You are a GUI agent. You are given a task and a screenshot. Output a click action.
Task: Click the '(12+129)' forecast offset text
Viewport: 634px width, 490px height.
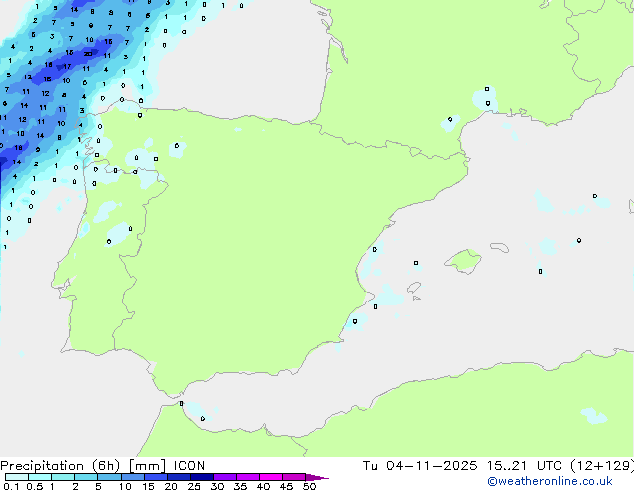click(602, 466)
